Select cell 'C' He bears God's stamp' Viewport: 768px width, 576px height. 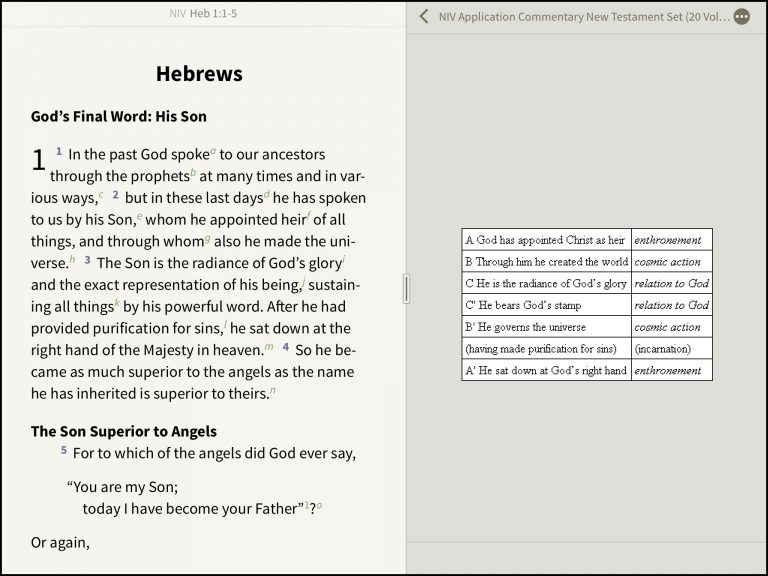[546, 305]
